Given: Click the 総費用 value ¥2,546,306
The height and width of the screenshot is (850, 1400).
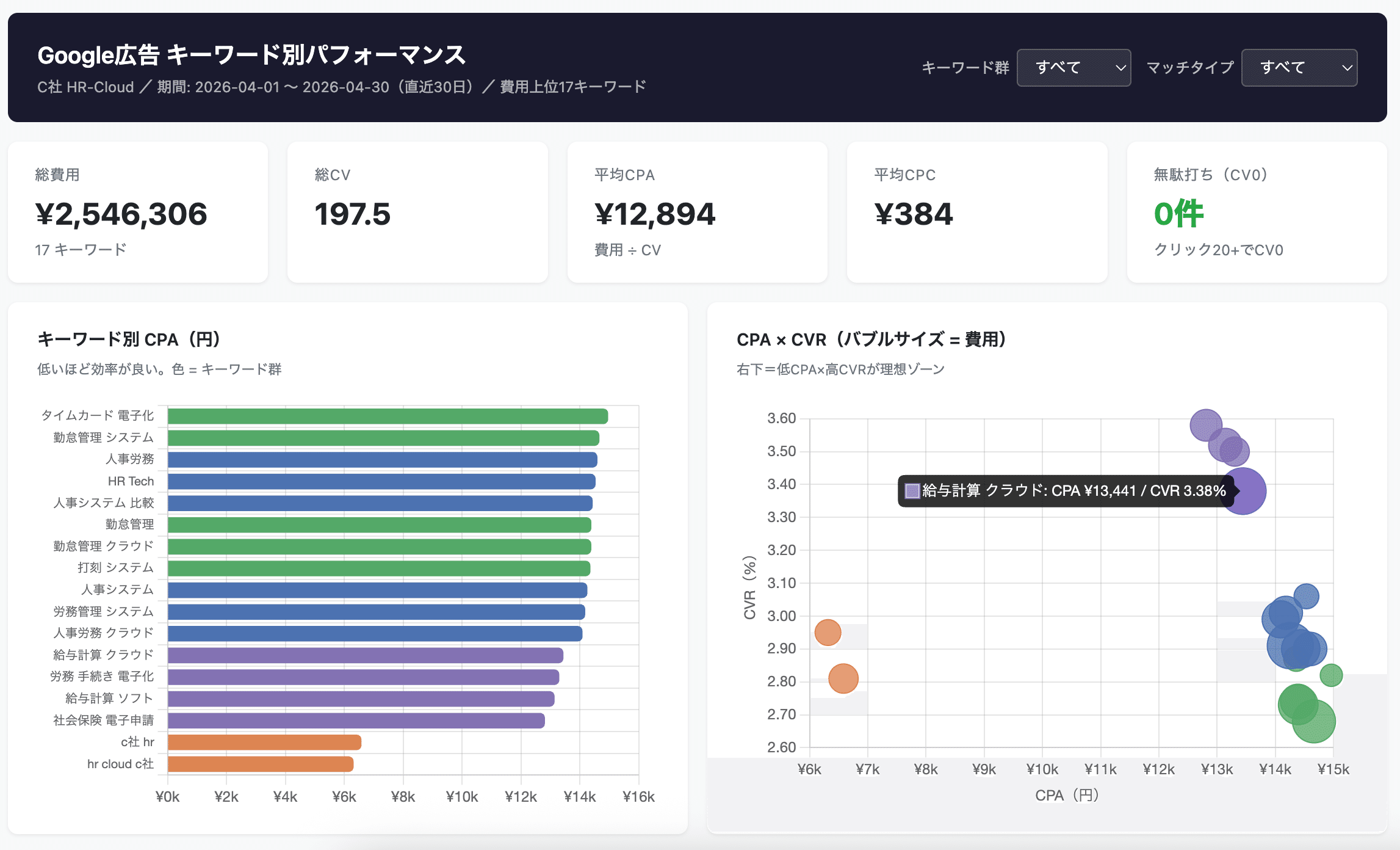Looking at the screenshot, I should [121, 214].
